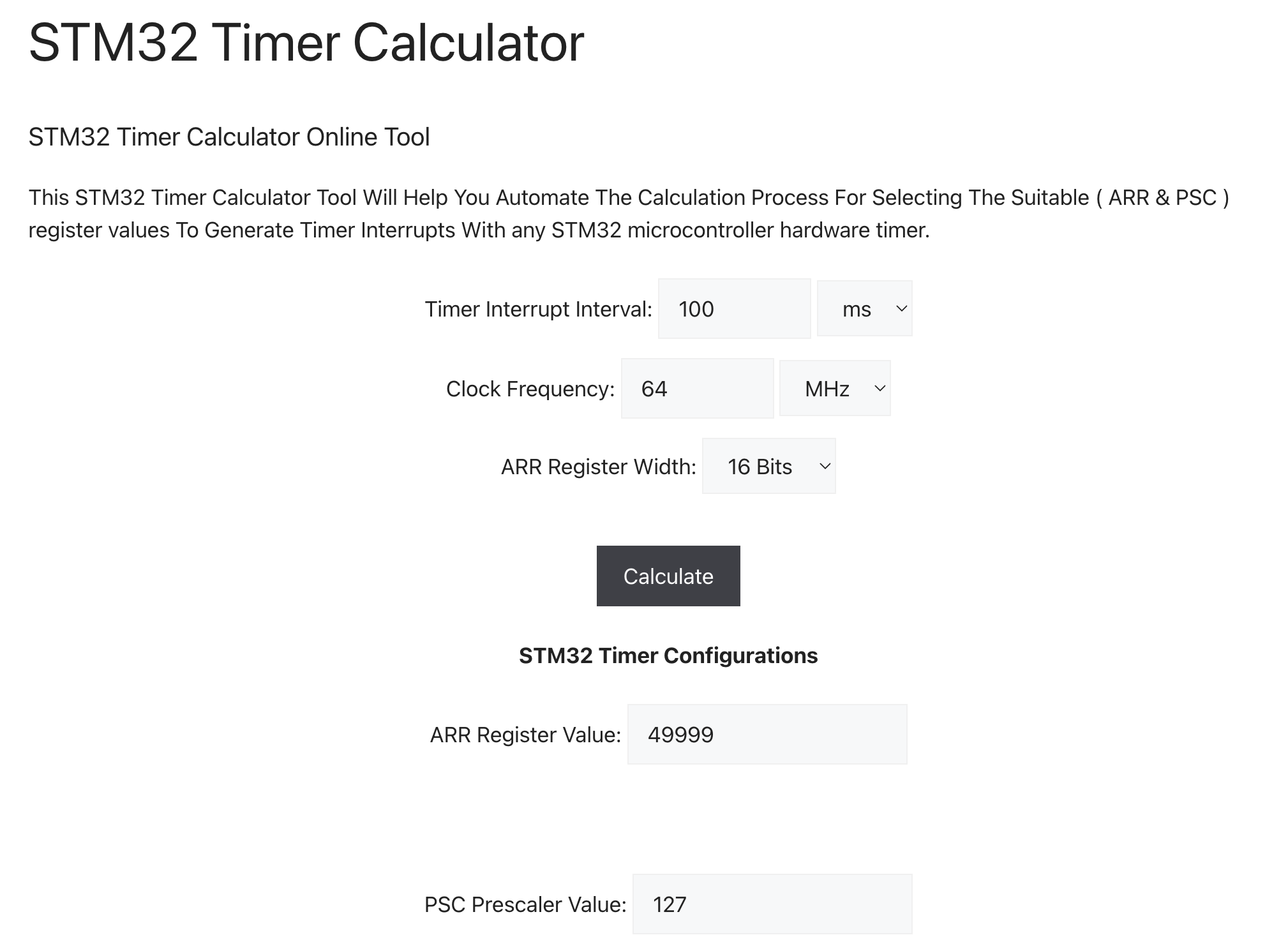The image size is (1288, 942).
Task: Open the ms time unit dropdown
Action: 864,309
